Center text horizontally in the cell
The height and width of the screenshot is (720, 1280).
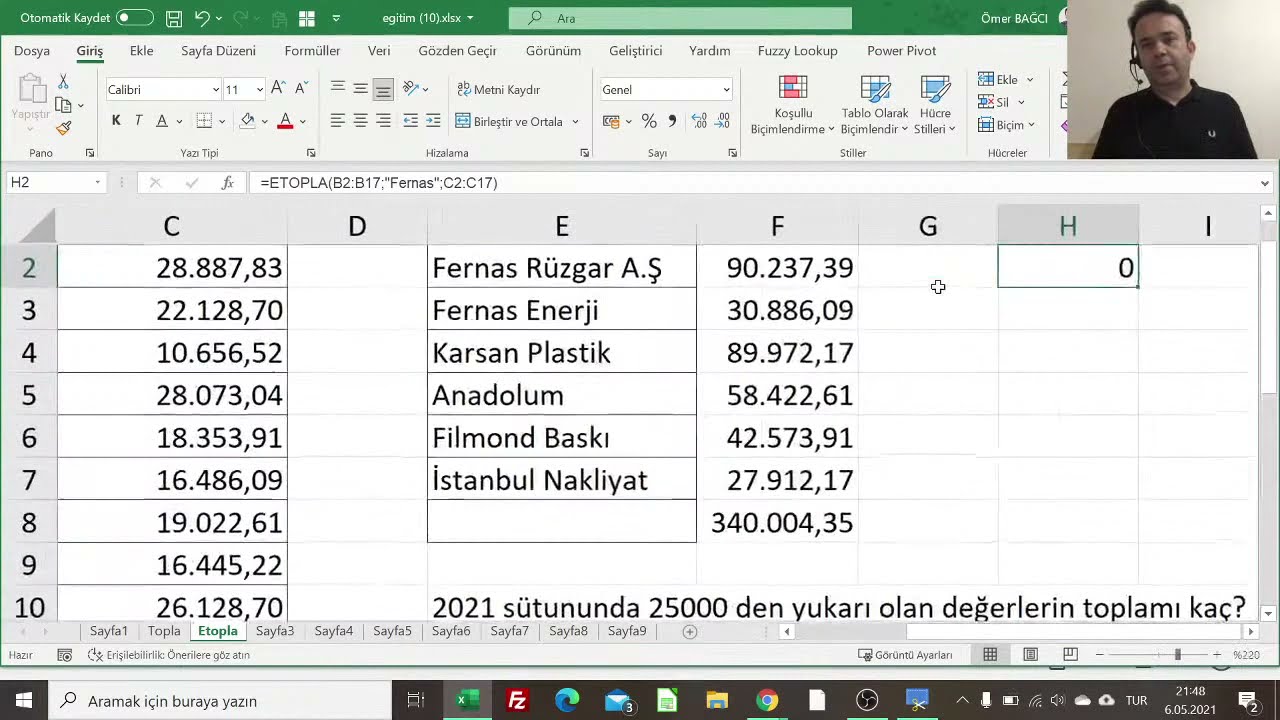360,121
